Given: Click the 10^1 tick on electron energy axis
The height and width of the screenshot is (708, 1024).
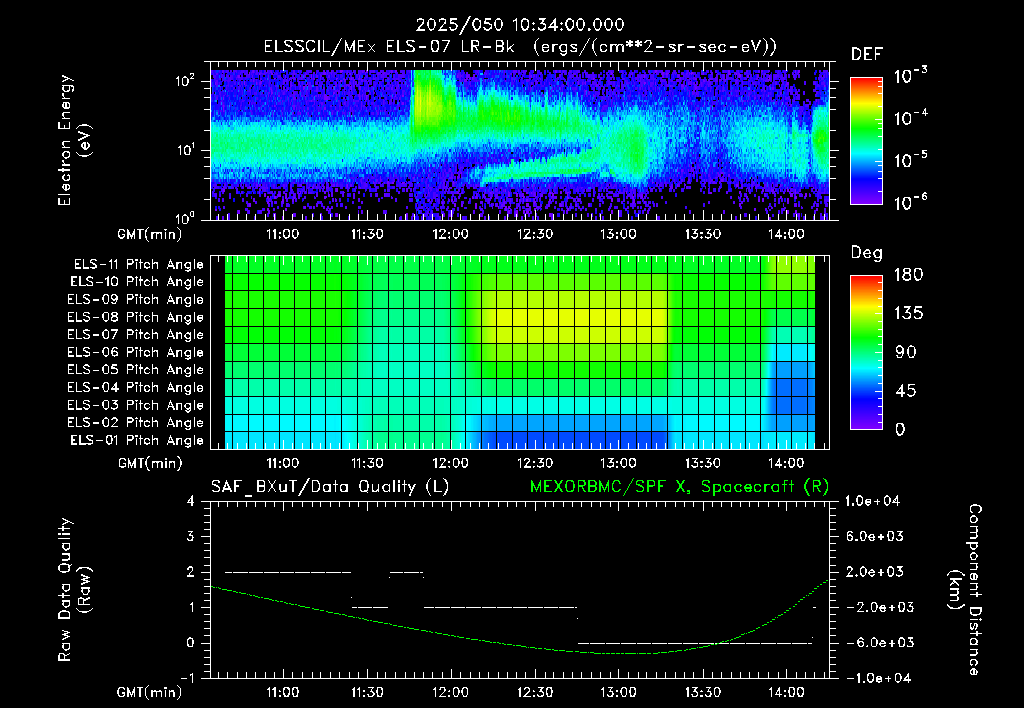Looking at the screenshot, I should [185, 150].
